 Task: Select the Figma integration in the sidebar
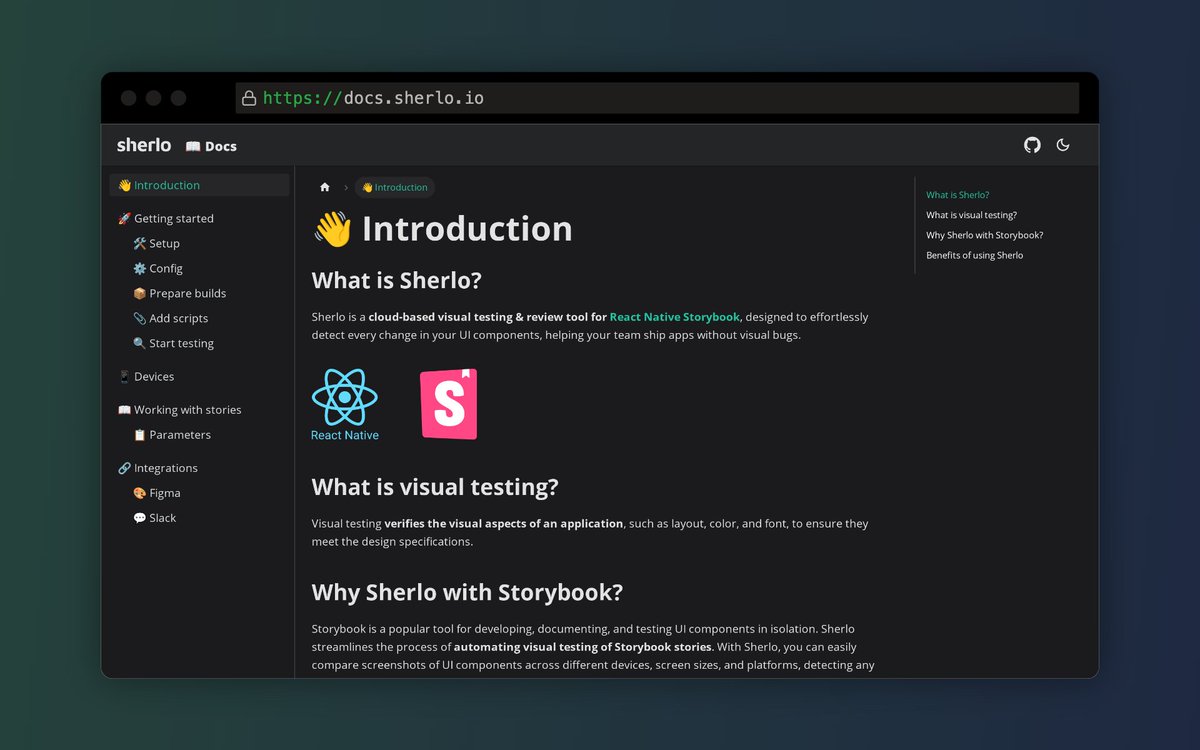tap(164, 492)
